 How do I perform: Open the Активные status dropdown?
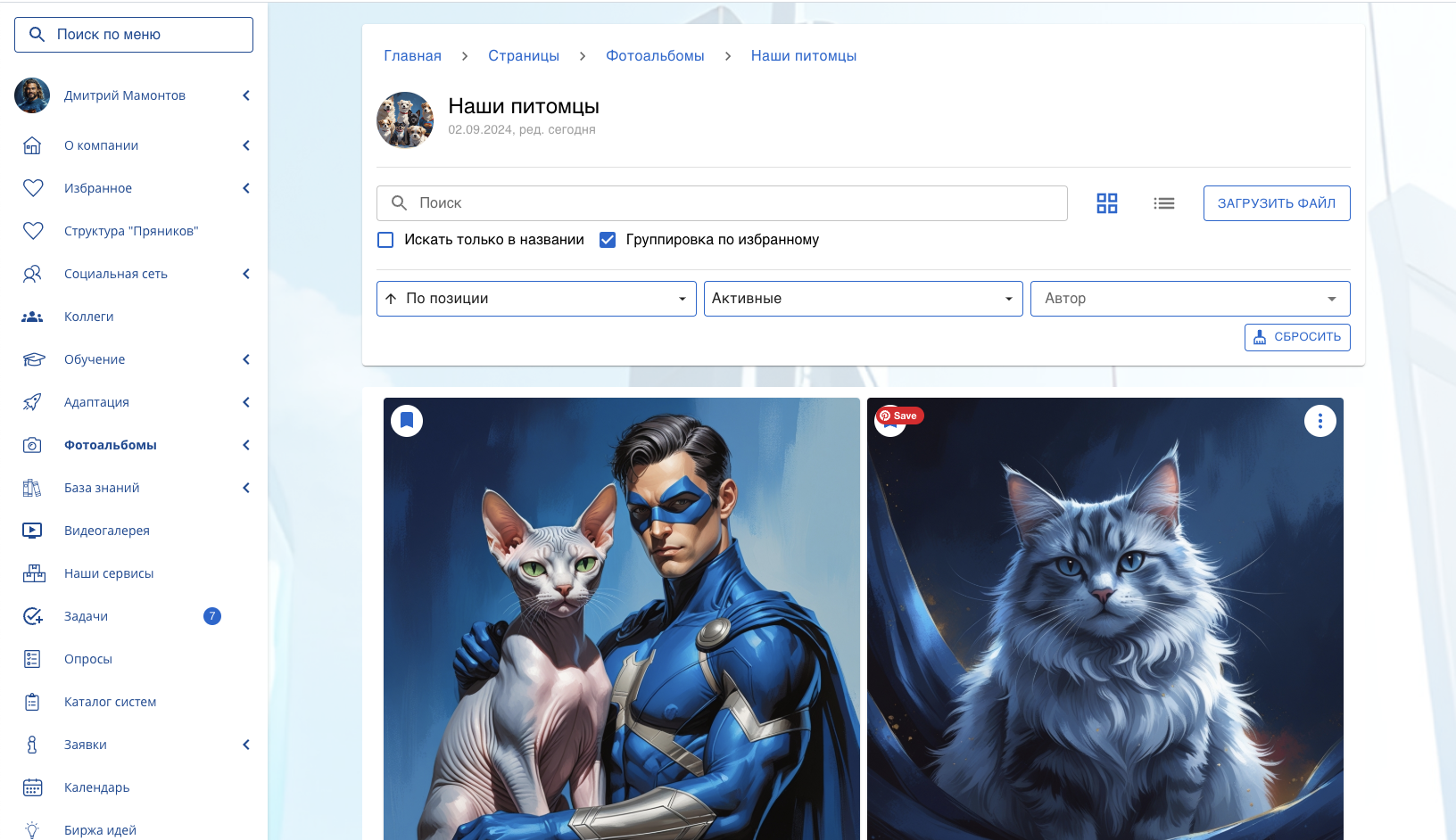click(863, 299)
